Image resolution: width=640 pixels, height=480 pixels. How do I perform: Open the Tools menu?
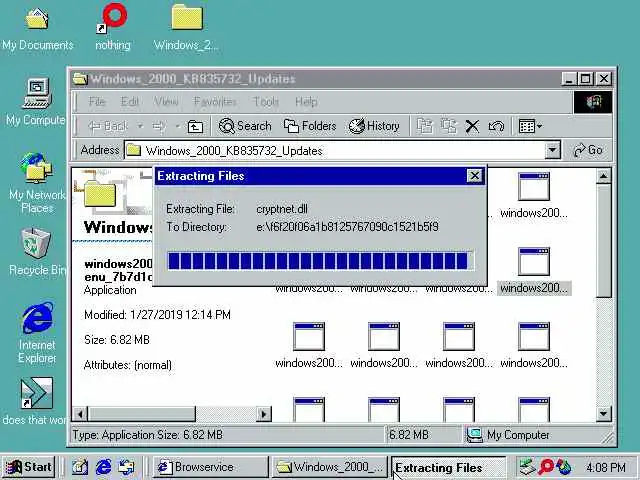click(266, 102)
